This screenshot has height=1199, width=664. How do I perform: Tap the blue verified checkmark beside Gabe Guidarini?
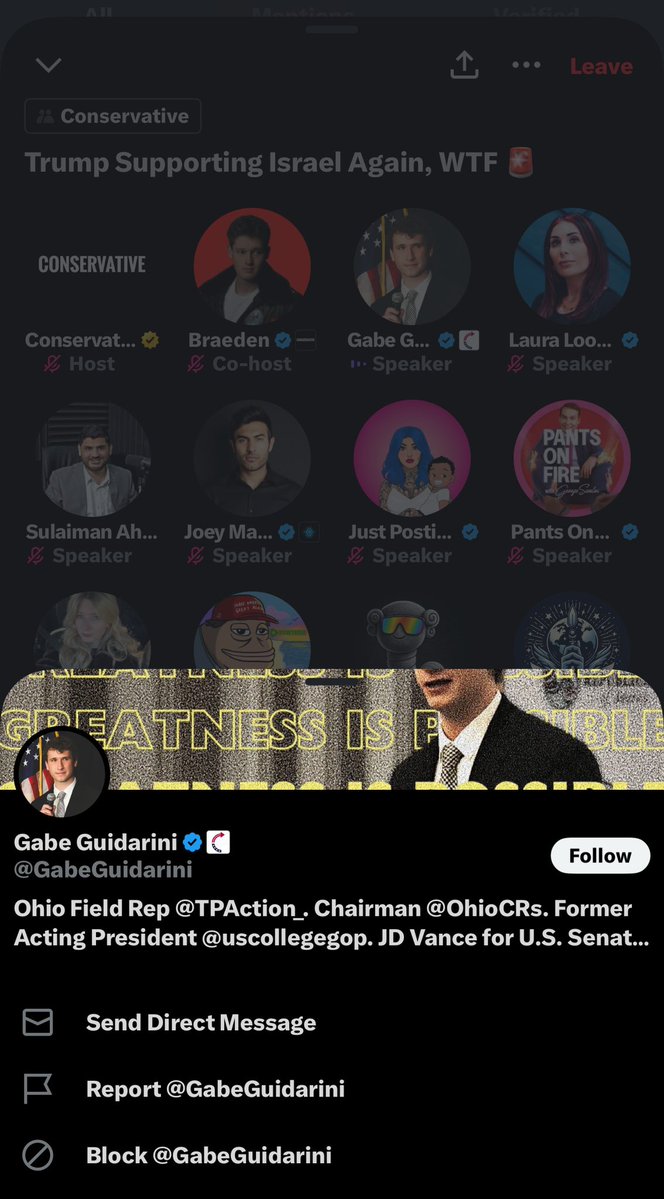tap(192, 843)
